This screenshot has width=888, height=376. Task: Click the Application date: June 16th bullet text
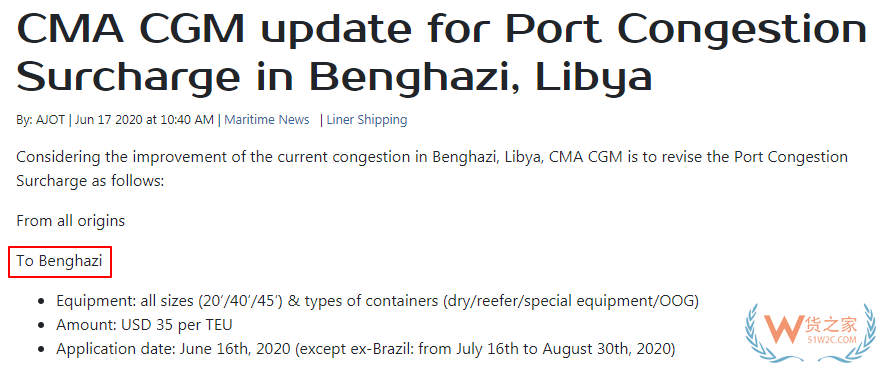[365, 349]
